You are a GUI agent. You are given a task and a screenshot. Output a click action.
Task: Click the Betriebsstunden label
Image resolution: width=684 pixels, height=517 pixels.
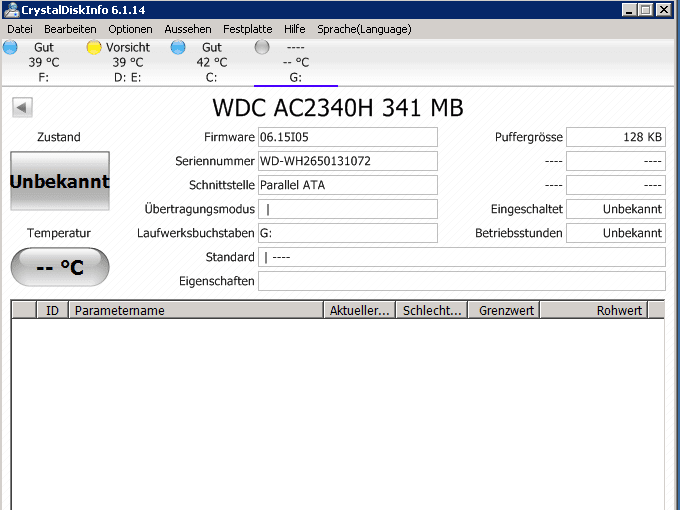pos(519,233)
